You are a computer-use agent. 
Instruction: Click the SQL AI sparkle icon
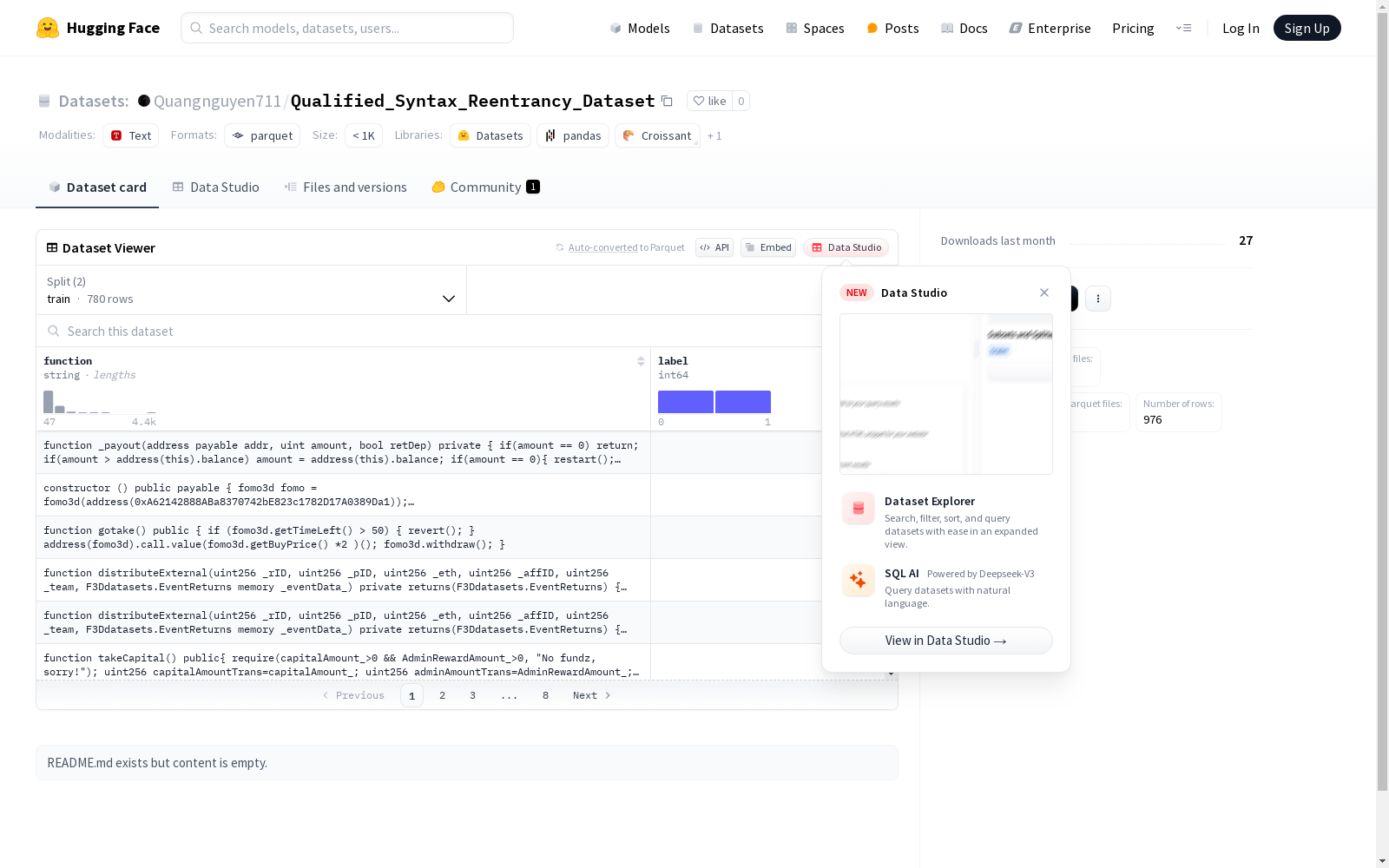click(859, 580)
